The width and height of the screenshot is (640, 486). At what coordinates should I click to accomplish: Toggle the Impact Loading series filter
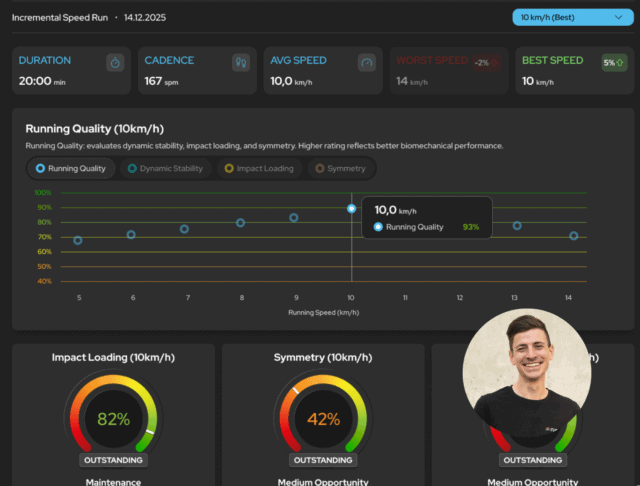coord(260,169)
